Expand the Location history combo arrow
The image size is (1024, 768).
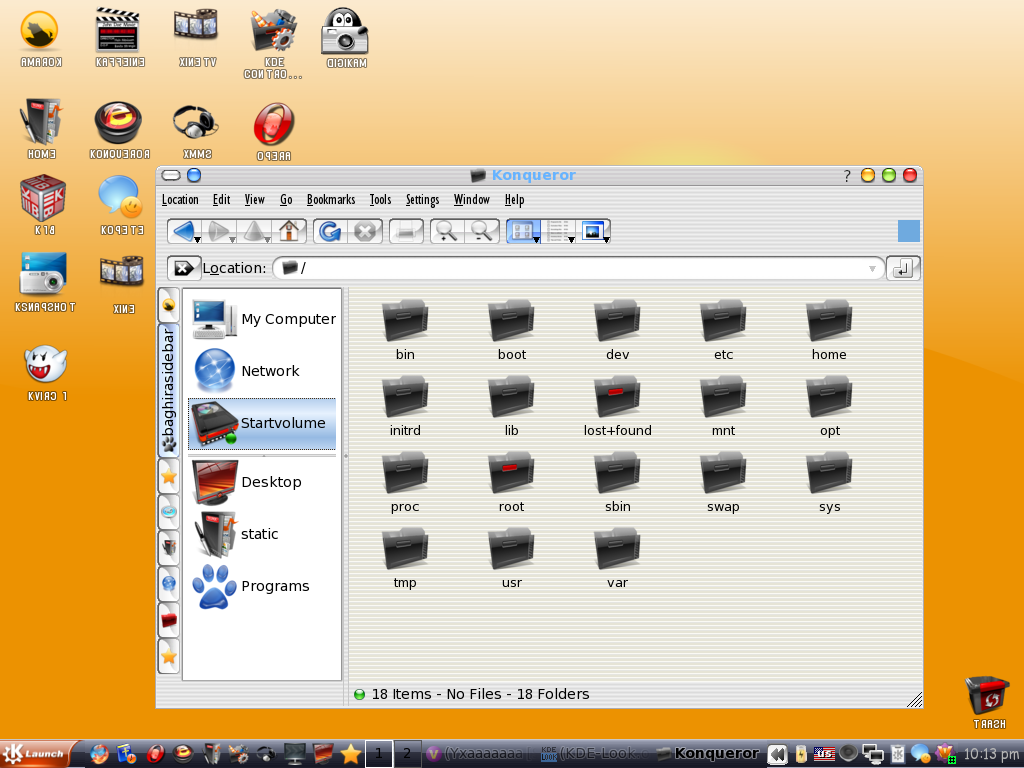pyautogui.click(x=872, y=268)
